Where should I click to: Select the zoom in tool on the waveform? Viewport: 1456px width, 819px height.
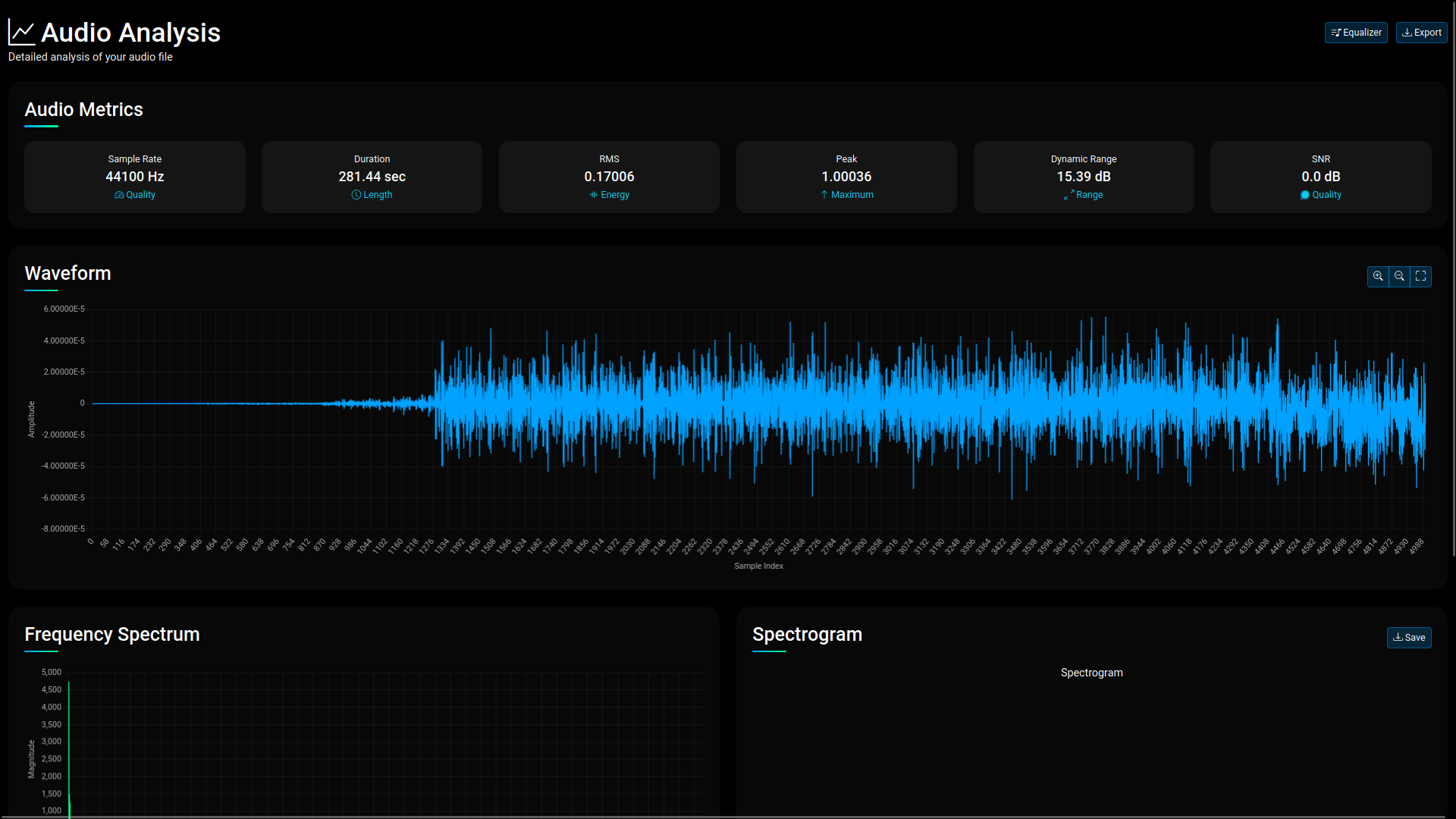click(1377, 276)
